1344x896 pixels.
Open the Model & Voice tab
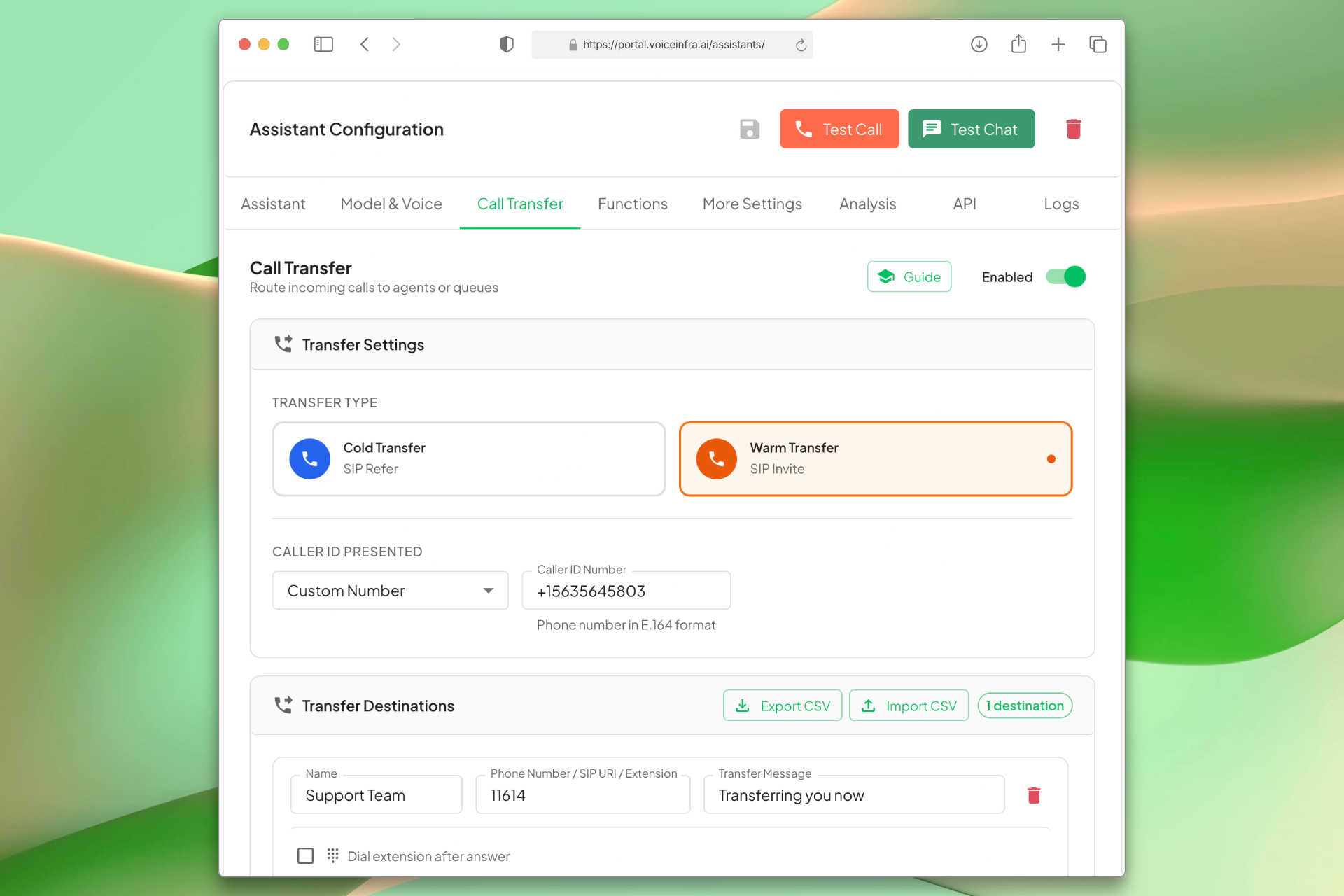coord(391,204)
